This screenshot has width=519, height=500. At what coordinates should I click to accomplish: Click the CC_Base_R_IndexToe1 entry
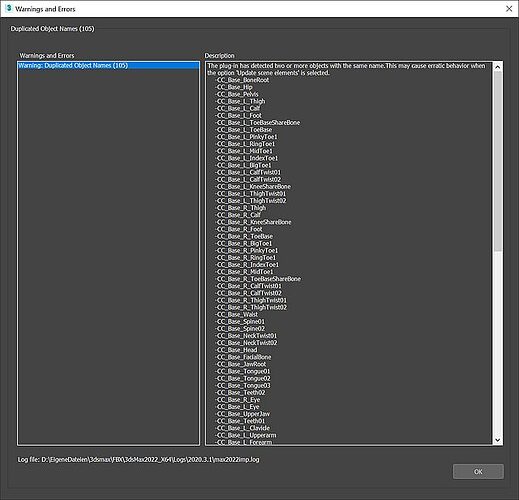[247, 265]
